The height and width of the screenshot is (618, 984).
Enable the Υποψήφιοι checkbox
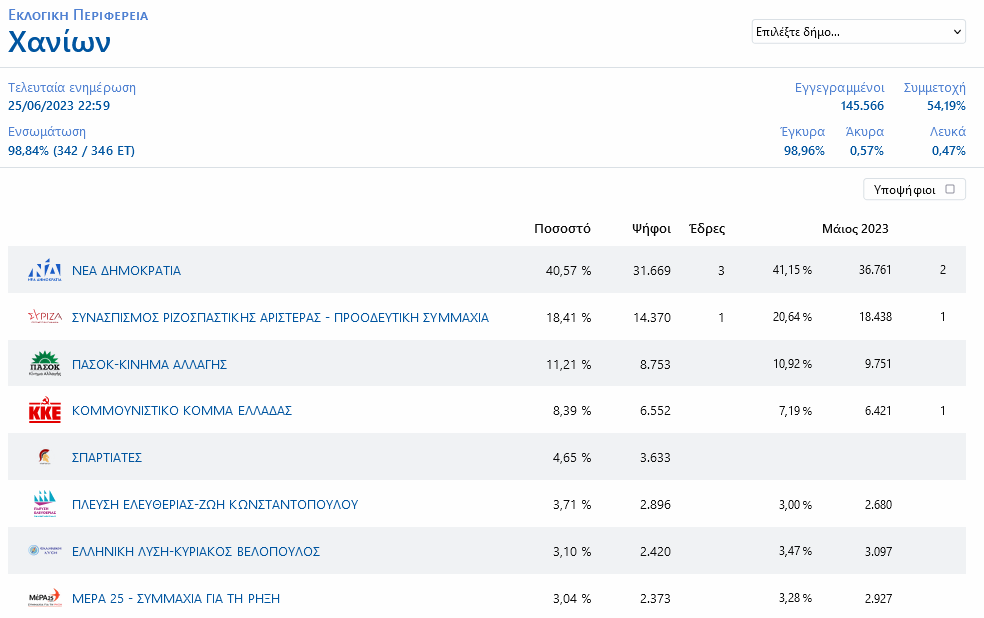point(949,189)
